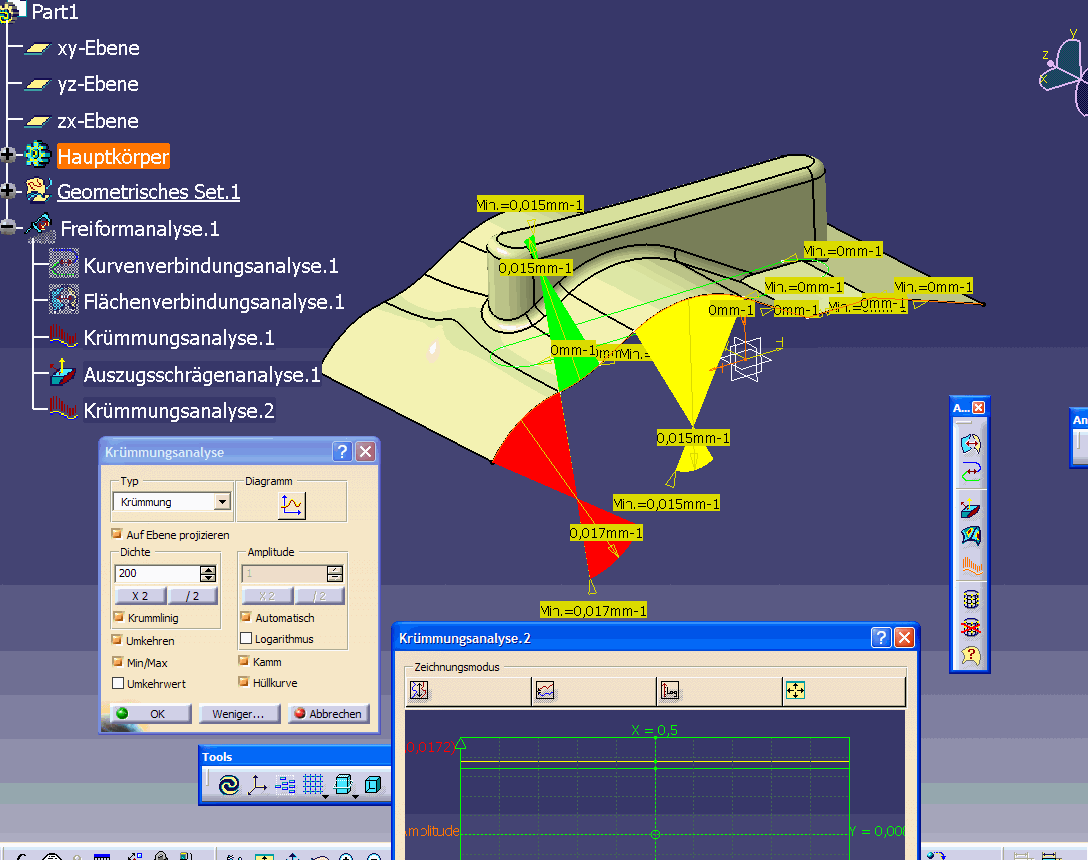Click the Flächenverbindungsanalyse.1 tree icon
1088x860 pixels.
point(63,299)
